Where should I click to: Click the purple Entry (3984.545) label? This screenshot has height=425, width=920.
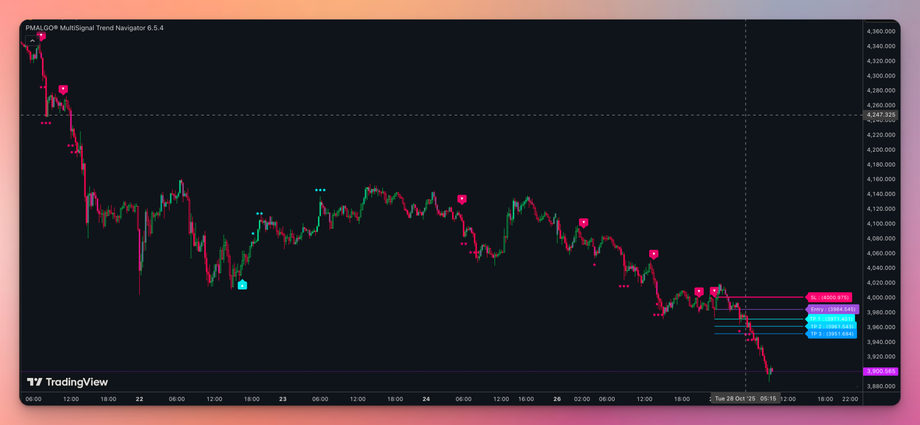coord(833,309)
